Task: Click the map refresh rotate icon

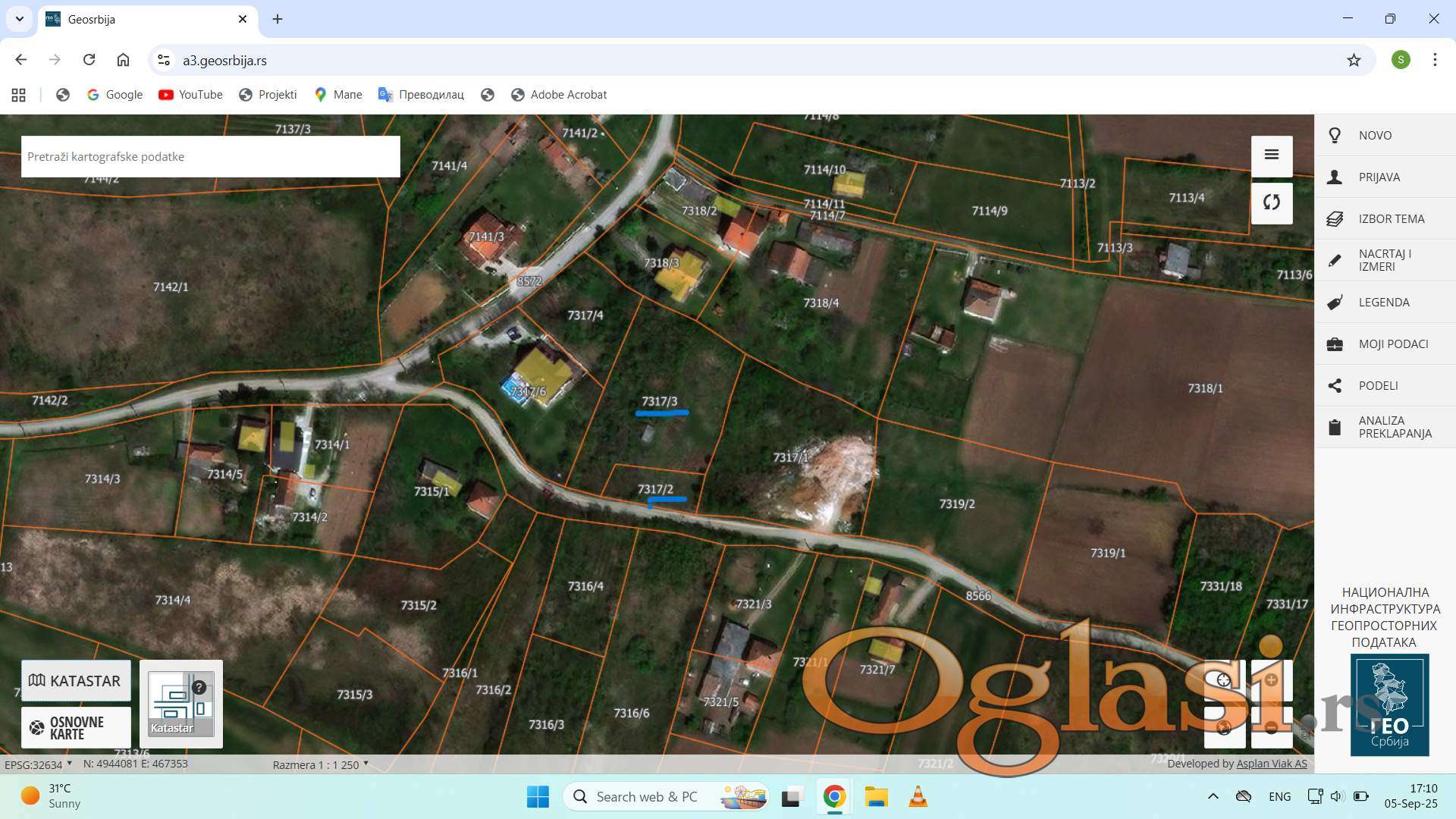Action: coord(1272,202)
